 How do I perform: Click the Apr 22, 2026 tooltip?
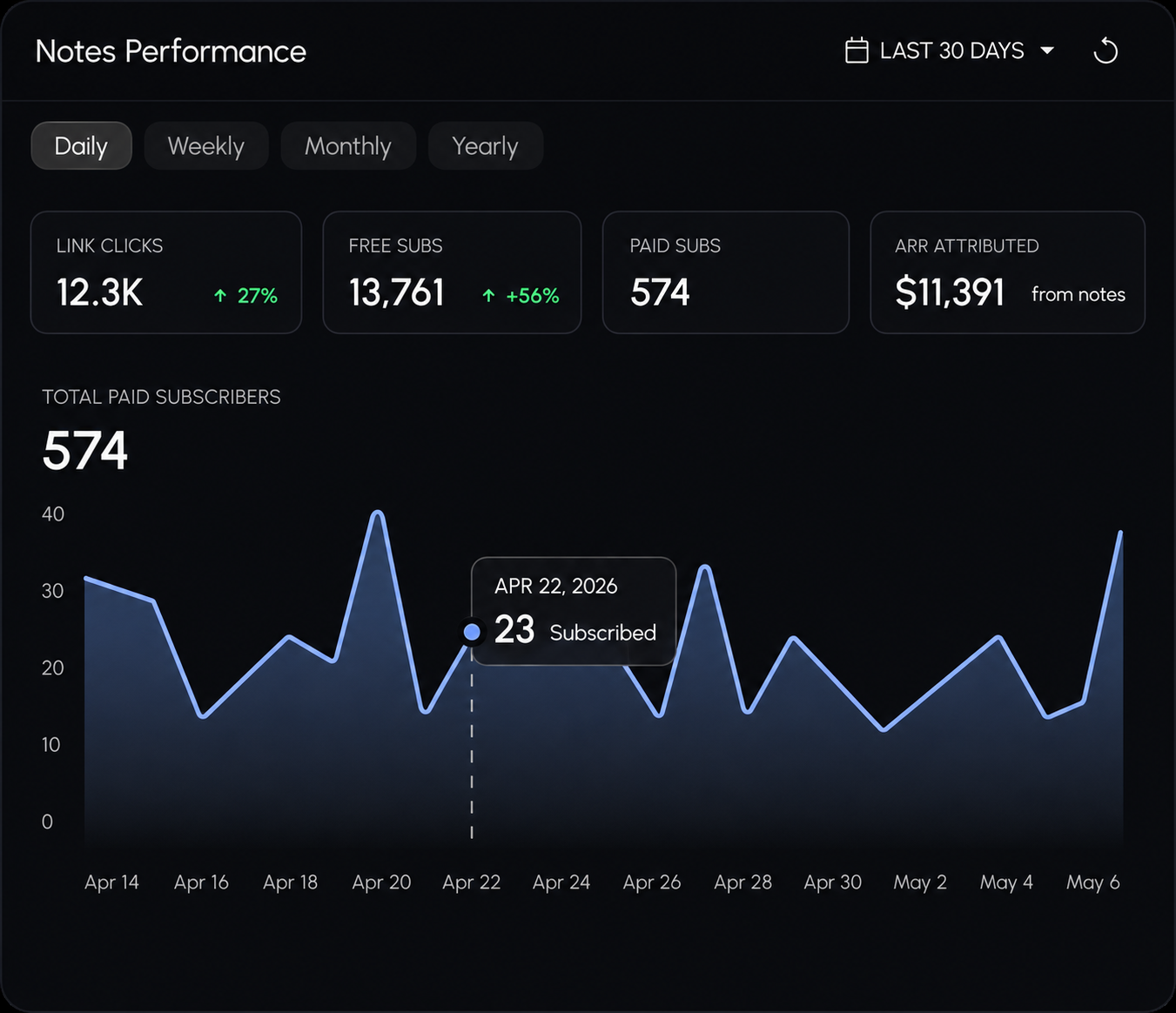(x=574, y=611)
